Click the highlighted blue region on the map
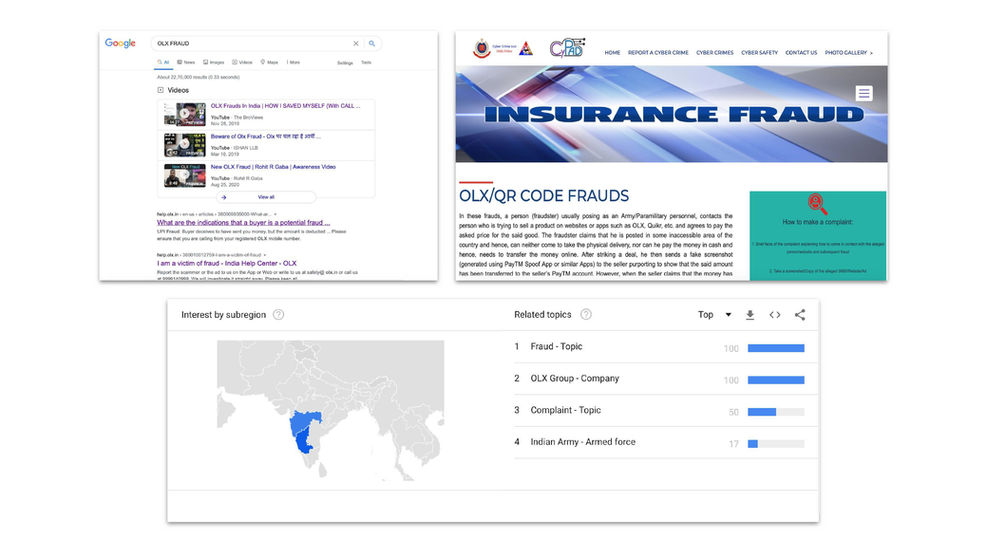The image size is (987, 555). click(303, 431)
